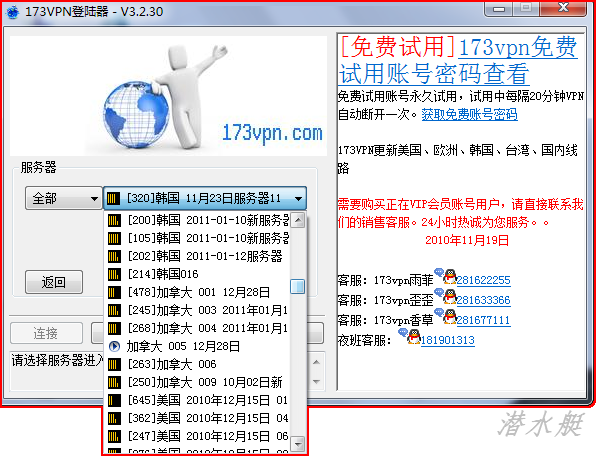Click signal icon beside [200]韩国 entry
This screenshot has height=456, width=596.
click(114, 220)
